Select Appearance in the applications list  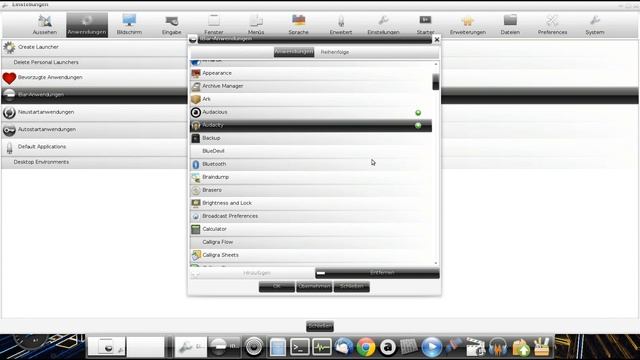[311, 73]
